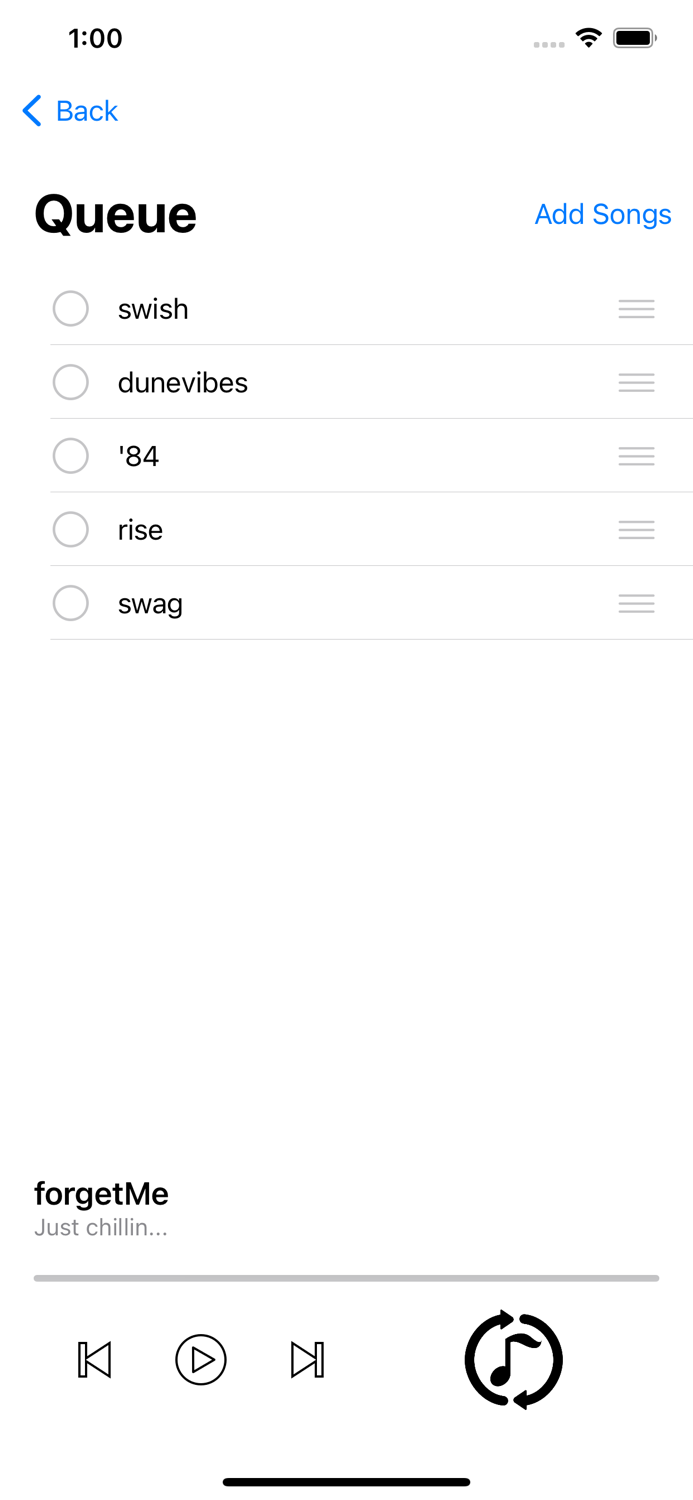The width and height of the screenshot is (693, 1500).
Task: Toggle selection circle for '84
Action: [x=71, y=457]
